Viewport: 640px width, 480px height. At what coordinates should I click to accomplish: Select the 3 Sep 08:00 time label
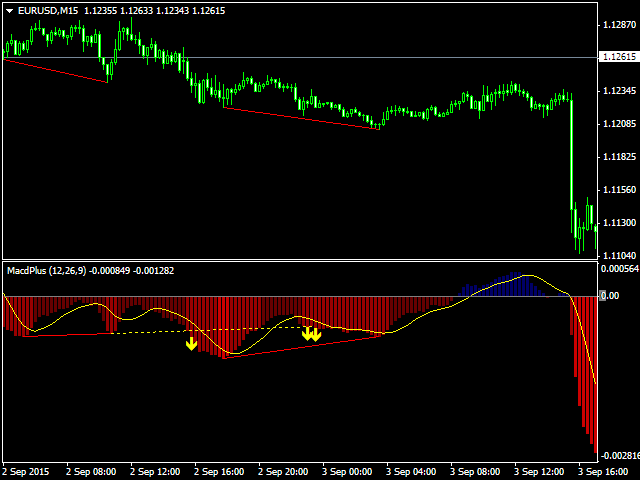pos(475,472)
